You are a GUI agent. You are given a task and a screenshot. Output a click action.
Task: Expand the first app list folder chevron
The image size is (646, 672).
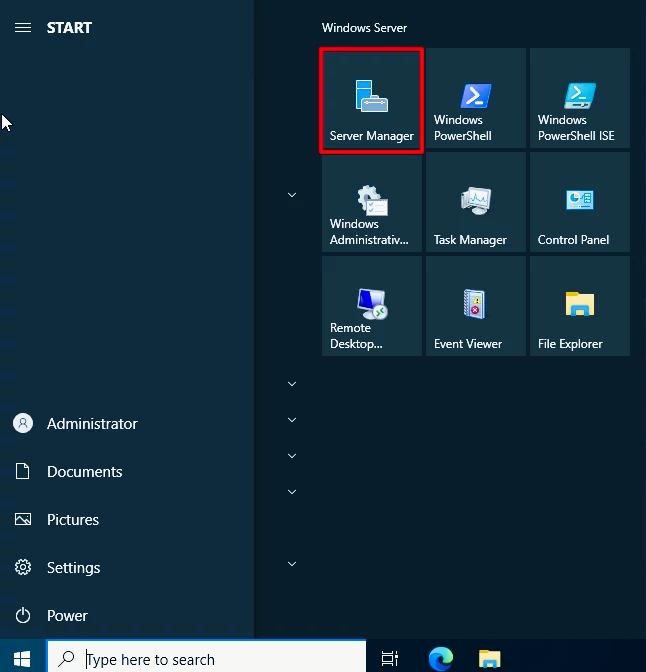click(292, 195)
